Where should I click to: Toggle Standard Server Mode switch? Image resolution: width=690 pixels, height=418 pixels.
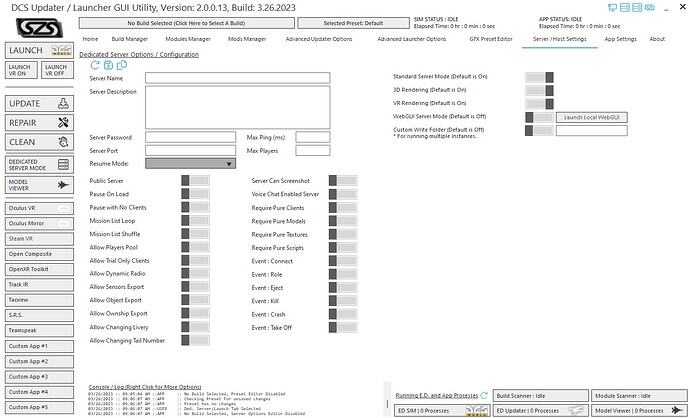click(539, 77)
